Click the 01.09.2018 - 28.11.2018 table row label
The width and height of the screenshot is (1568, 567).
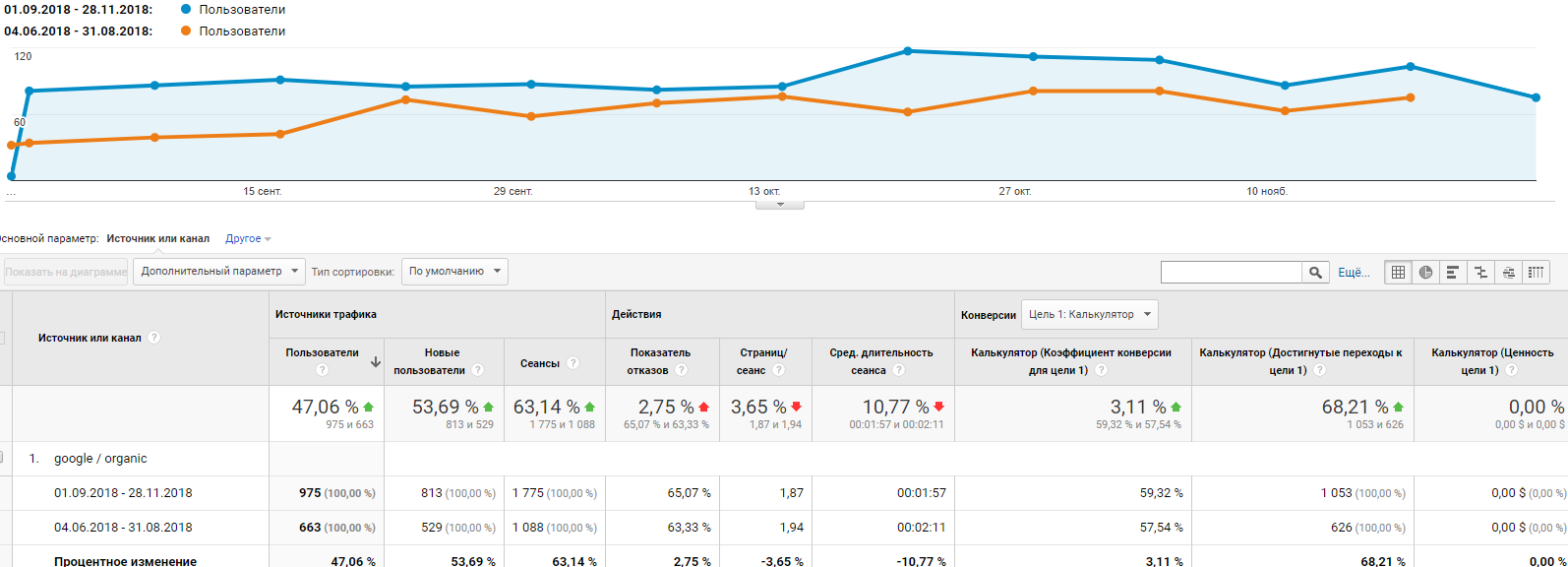coord(123,493)
